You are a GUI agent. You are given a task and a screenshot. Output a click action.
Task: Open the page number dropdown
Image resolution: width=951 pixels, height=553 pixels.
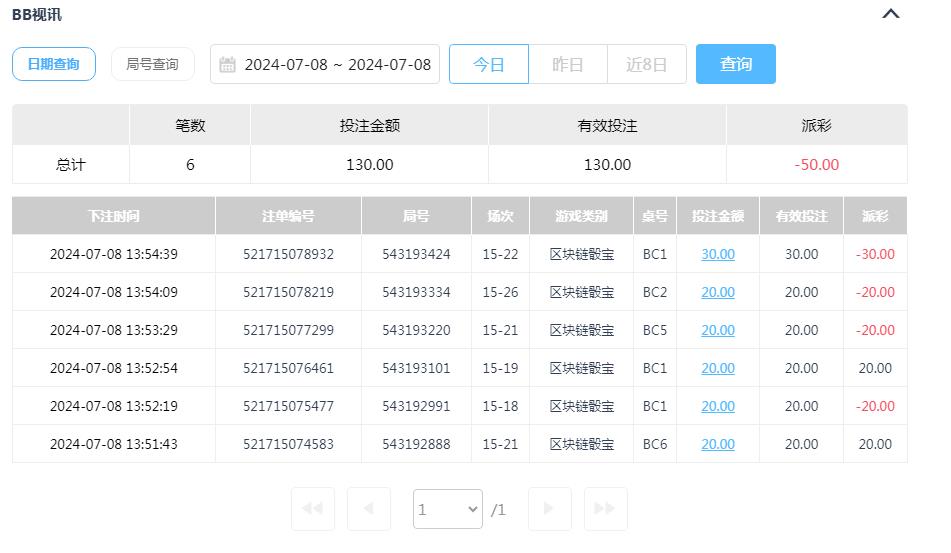pyautogui.click(x=448, y=509)
